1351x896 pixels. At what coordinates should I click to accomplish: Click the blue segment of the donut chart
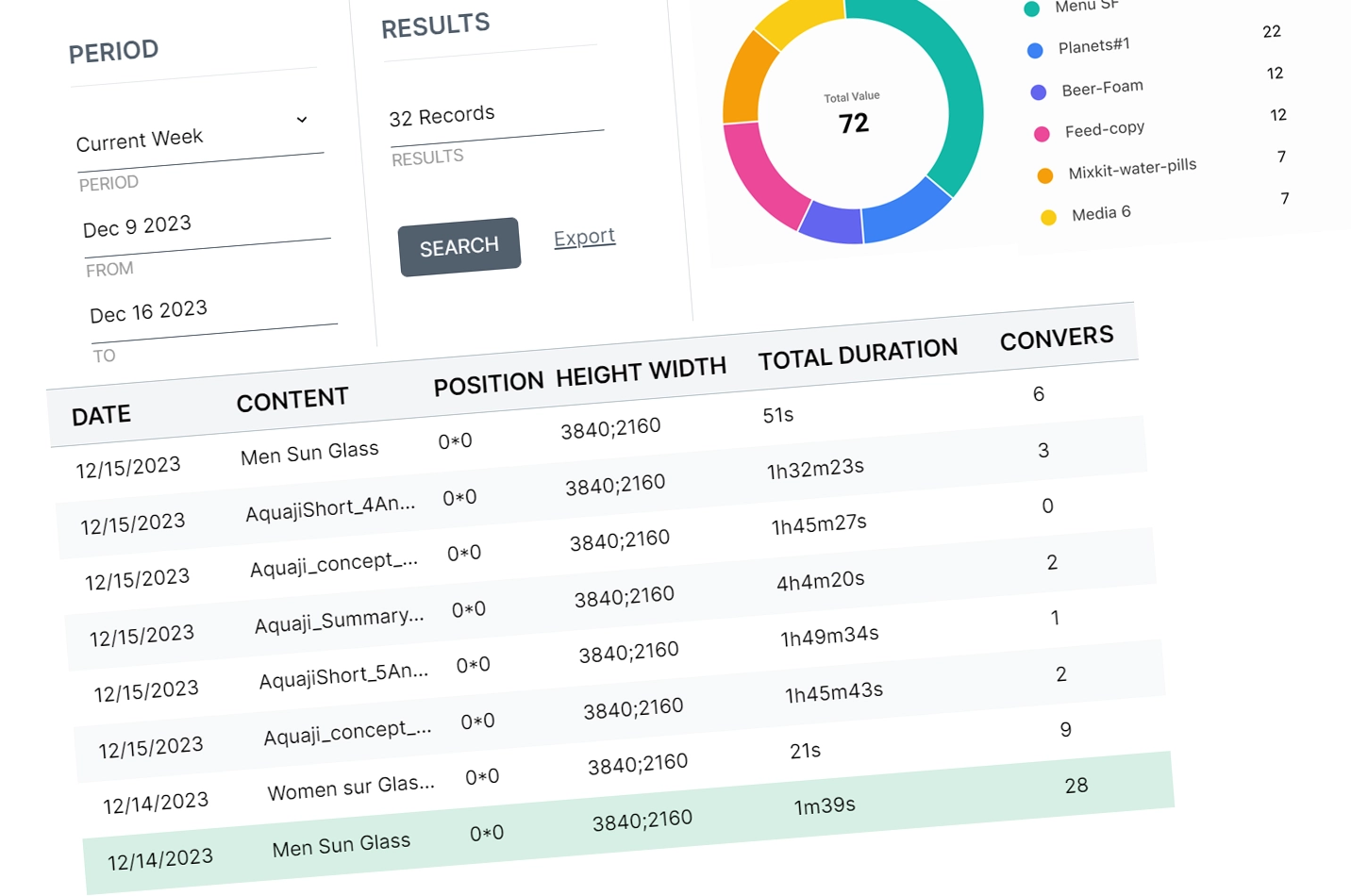906,213
